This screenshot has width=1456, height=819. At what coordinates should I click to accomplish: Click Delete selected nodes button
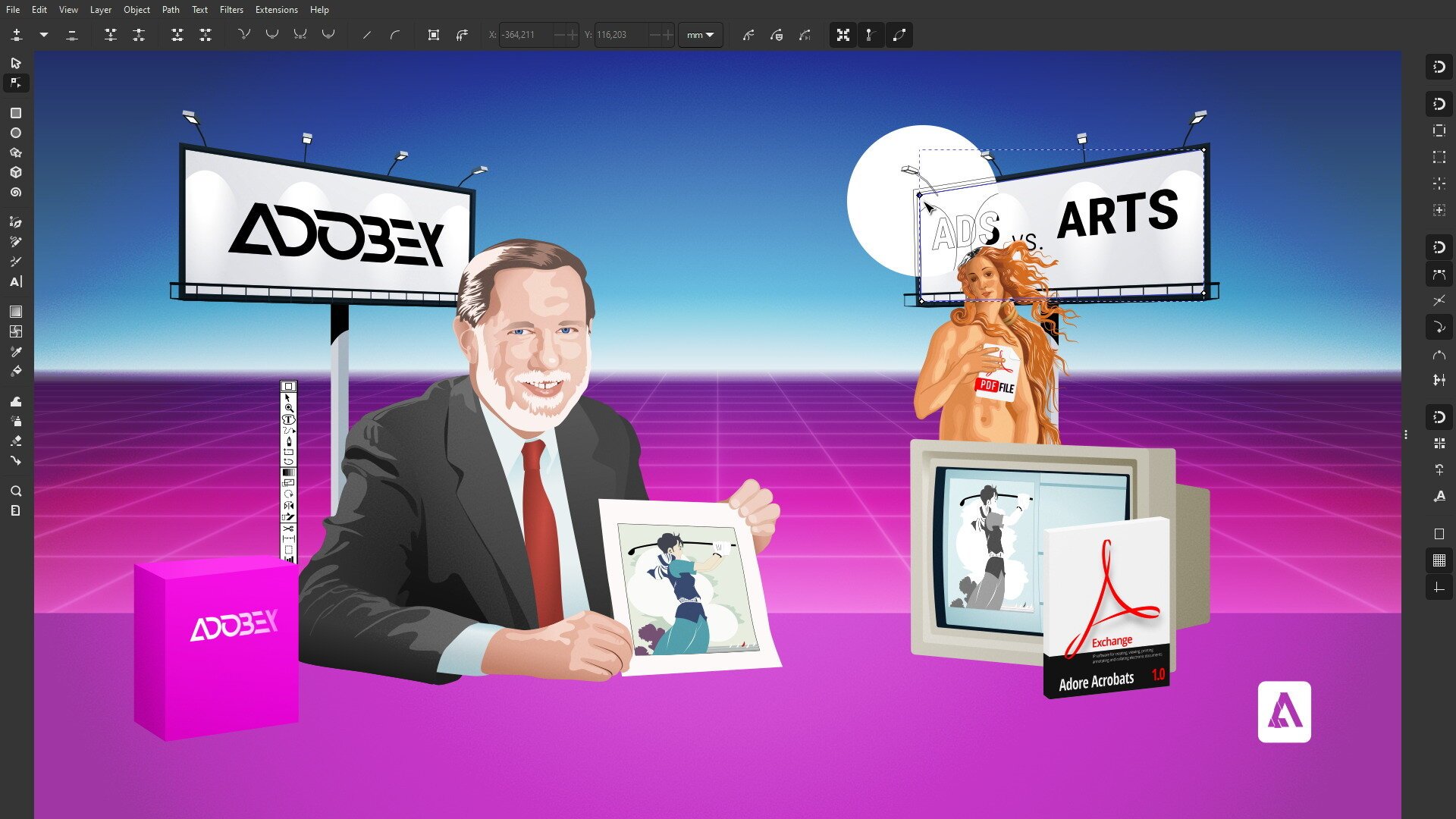point(72,35)
